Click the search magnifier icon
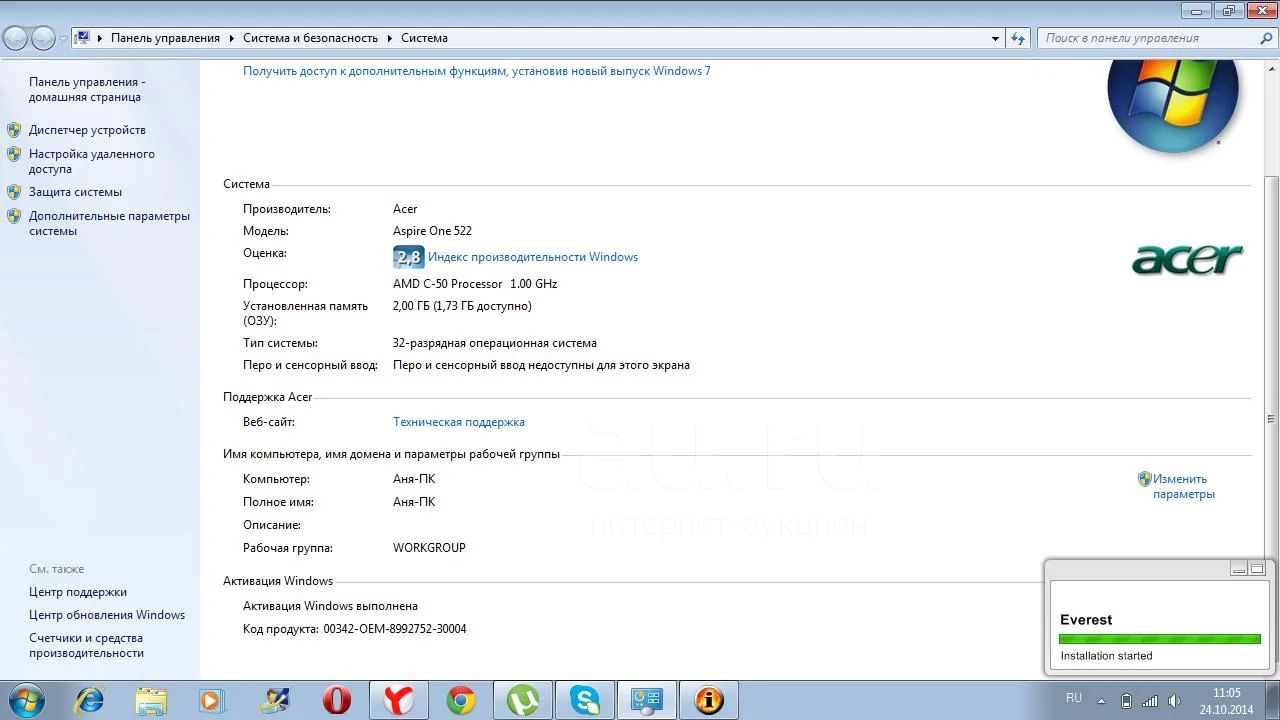 (1266, 38)
